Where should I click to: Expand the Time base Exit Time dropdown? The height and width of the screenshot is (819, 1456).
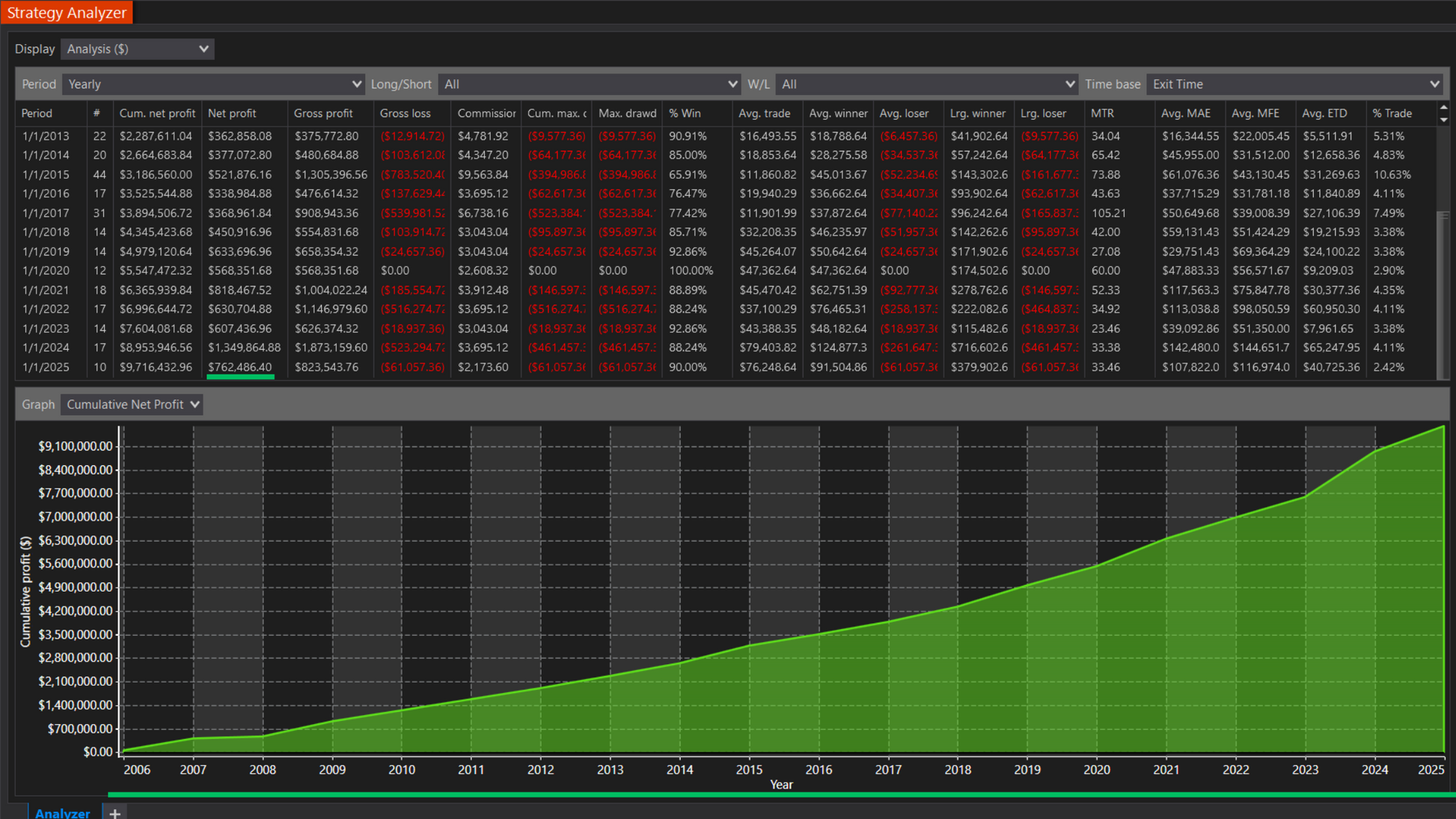coord(1295,85)
